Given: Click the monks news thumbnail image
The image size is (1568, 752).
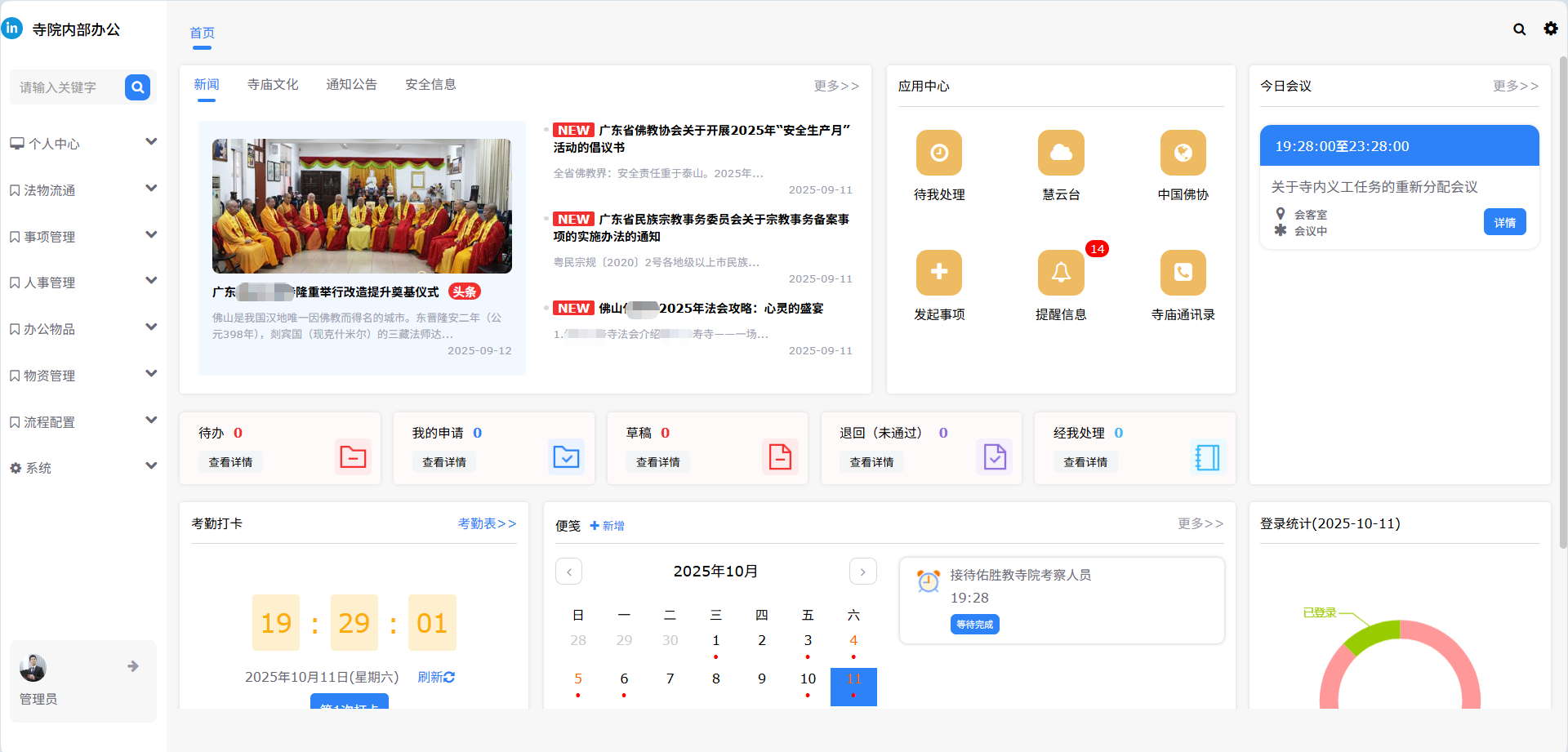Looking at the screenshot, I should (362, 206).
